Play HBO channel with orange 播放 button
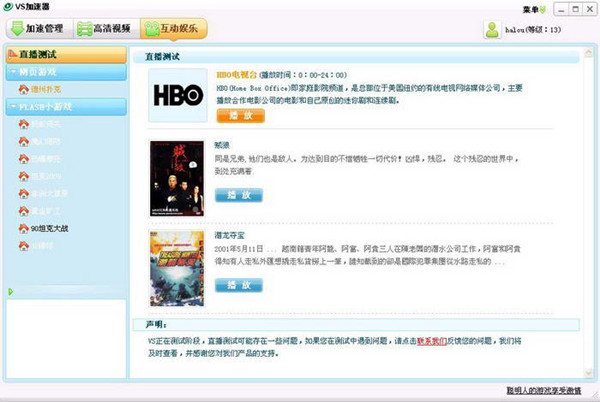The image size is (600, 402). coord(241,116)
